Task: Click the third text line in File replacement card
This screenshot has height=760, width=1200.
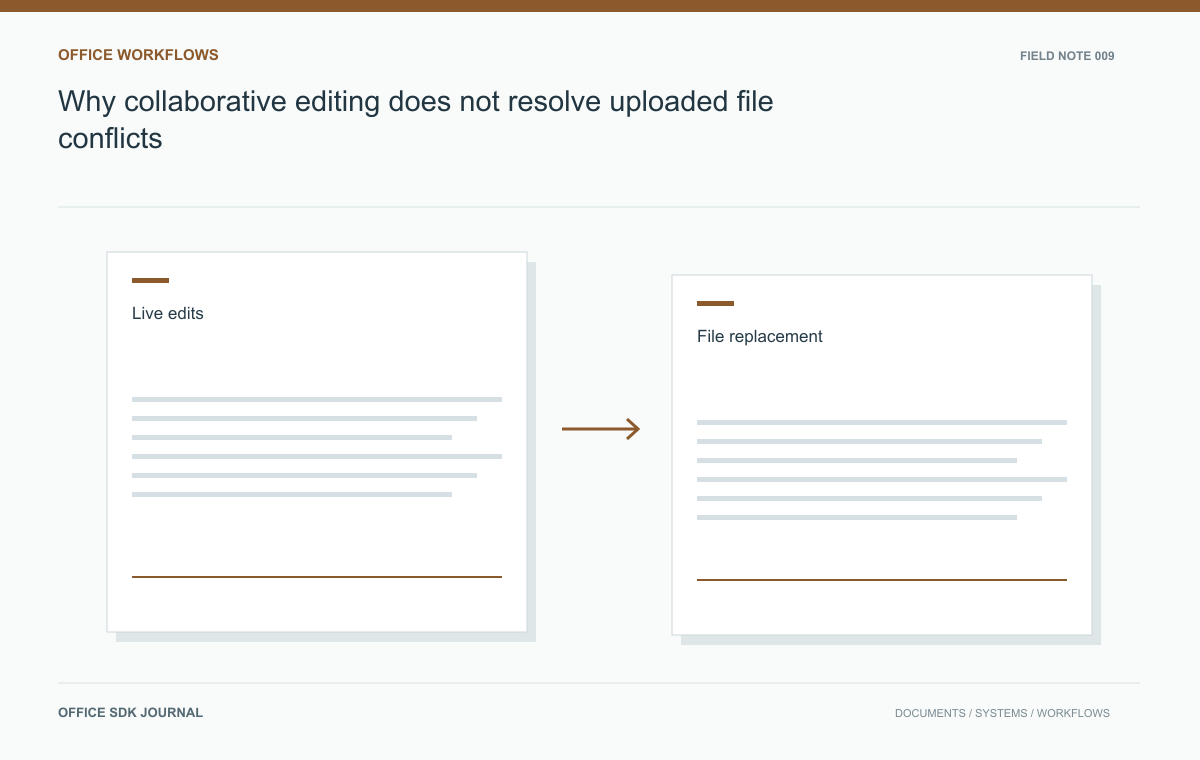Action: pos(857,460)
